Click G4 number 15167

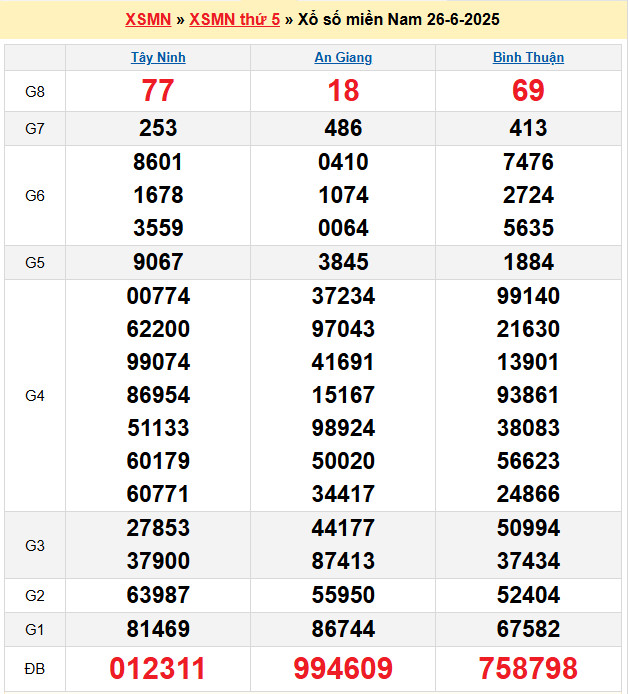[343, 395]
